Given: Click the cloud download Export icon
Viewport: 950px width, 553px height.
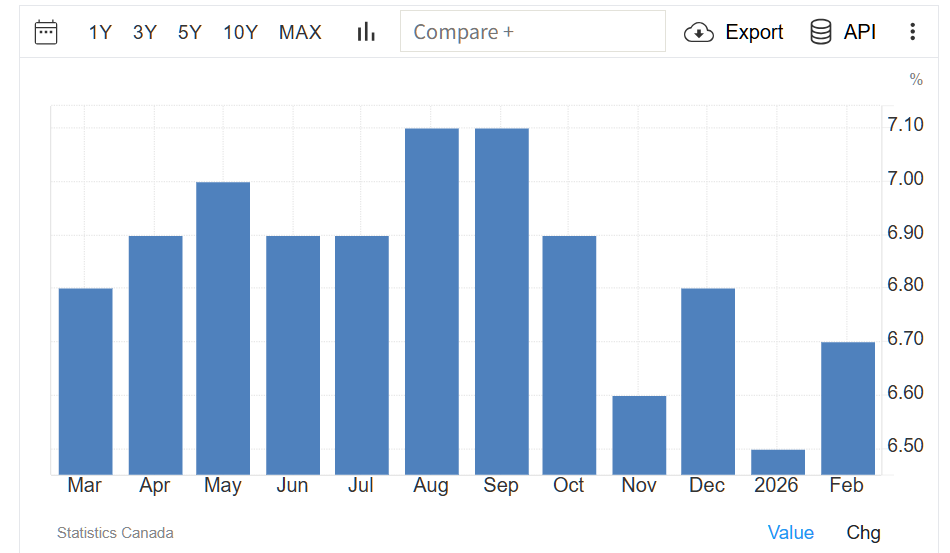Looking at the screenshot, I should tap(698, 32).
